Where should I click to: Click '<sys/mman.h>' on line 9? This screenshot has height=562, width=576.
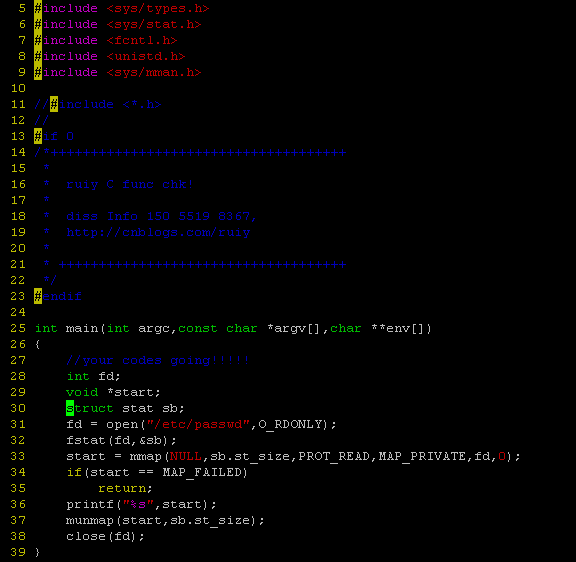[x=154, y=72]
